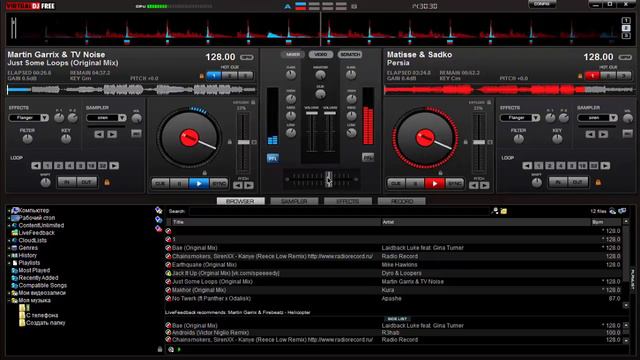Show the MIXER panel

pos(293,54)
